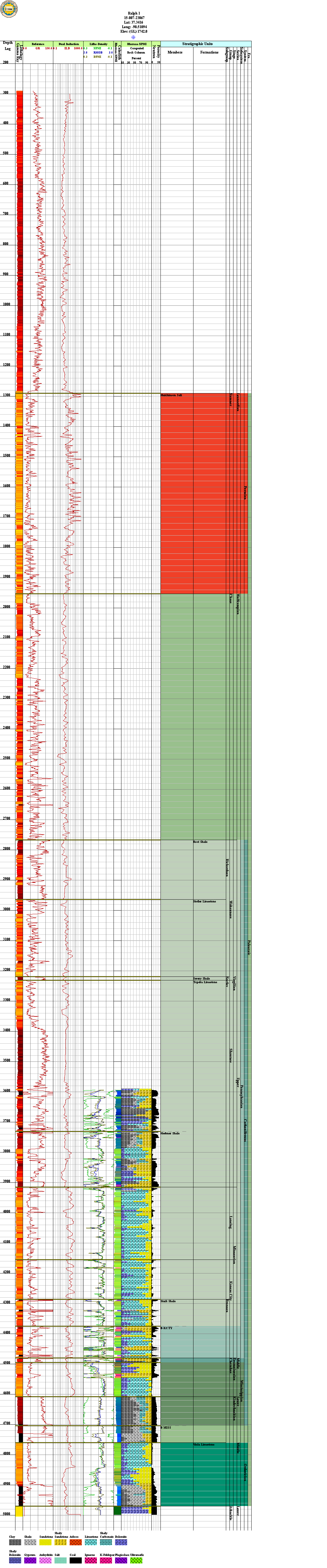Click the Salt legend swatch
Viewport: 327px width, 1568px height.
tap(61, 1560)
